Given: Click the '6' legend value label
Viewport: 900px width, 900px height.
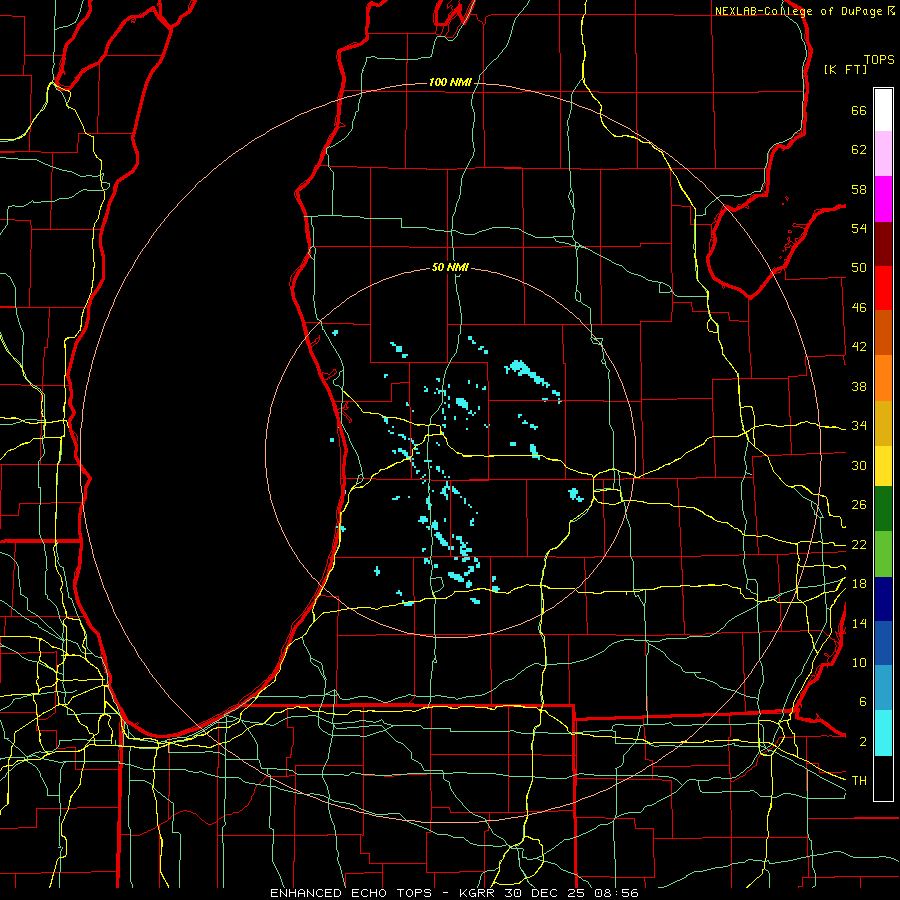Looking at the screenshot, I should tap(862, 702).
